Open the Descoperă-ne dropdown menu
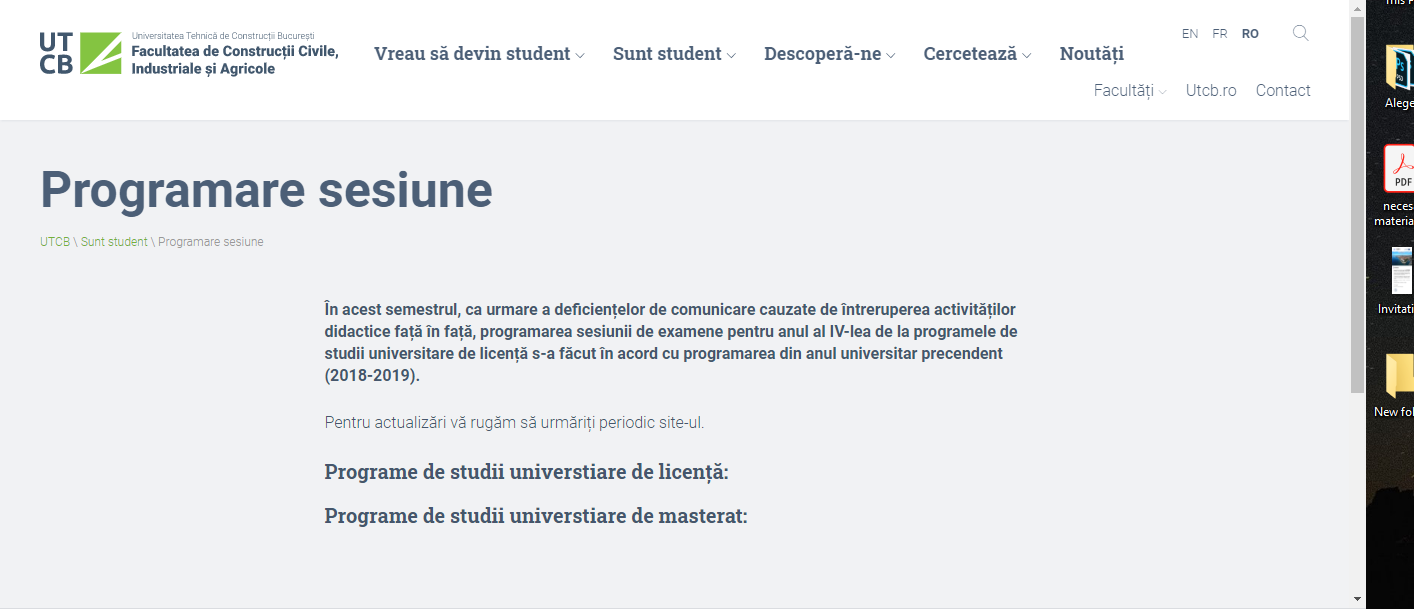Image resolution: width=1414 pixels, height=609 pixels. (830, 54)
